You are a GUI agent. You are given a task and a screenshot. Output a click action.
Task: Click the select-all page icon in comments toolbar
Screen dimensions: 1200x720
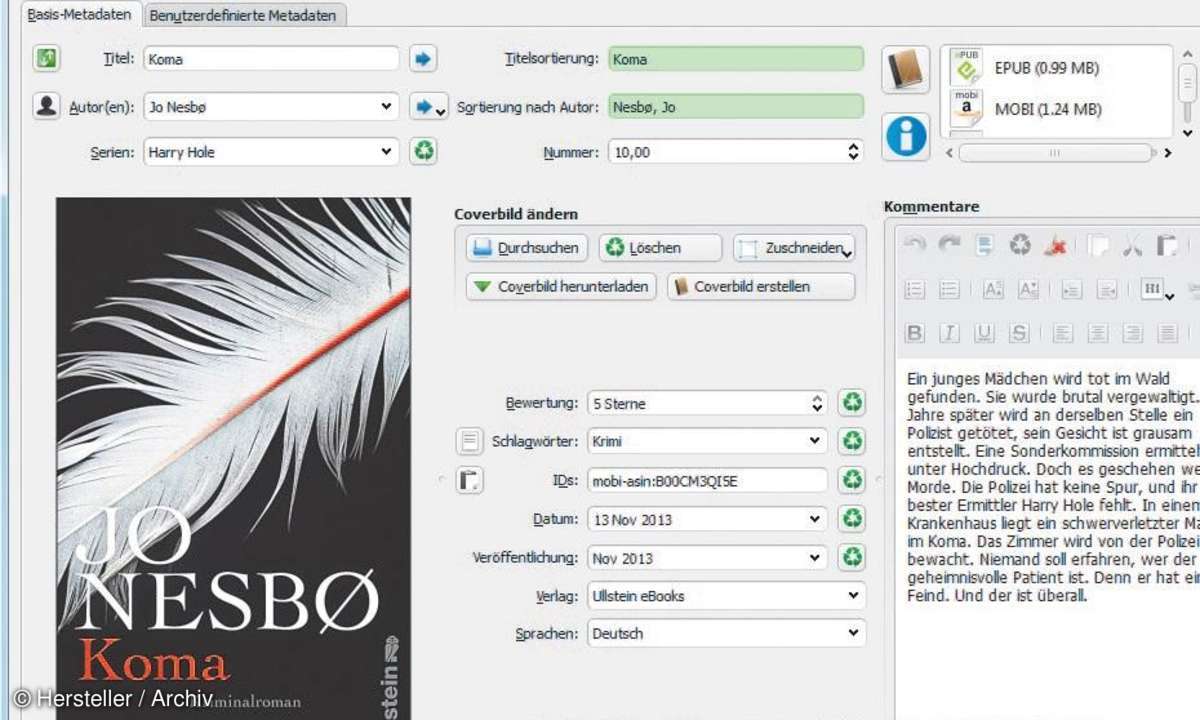pos(985,246)
